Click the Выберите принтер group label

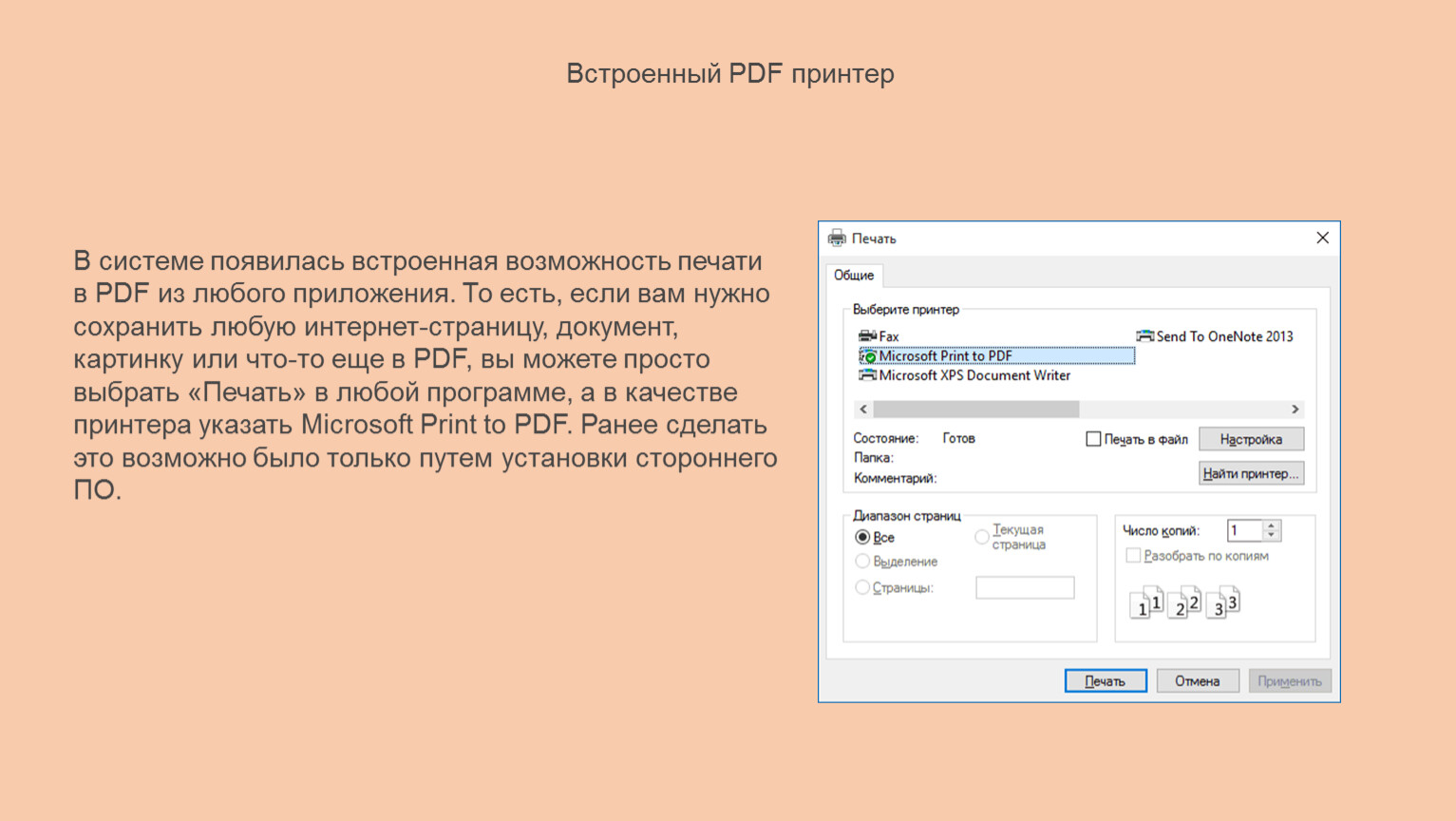(x=906, y=310)
